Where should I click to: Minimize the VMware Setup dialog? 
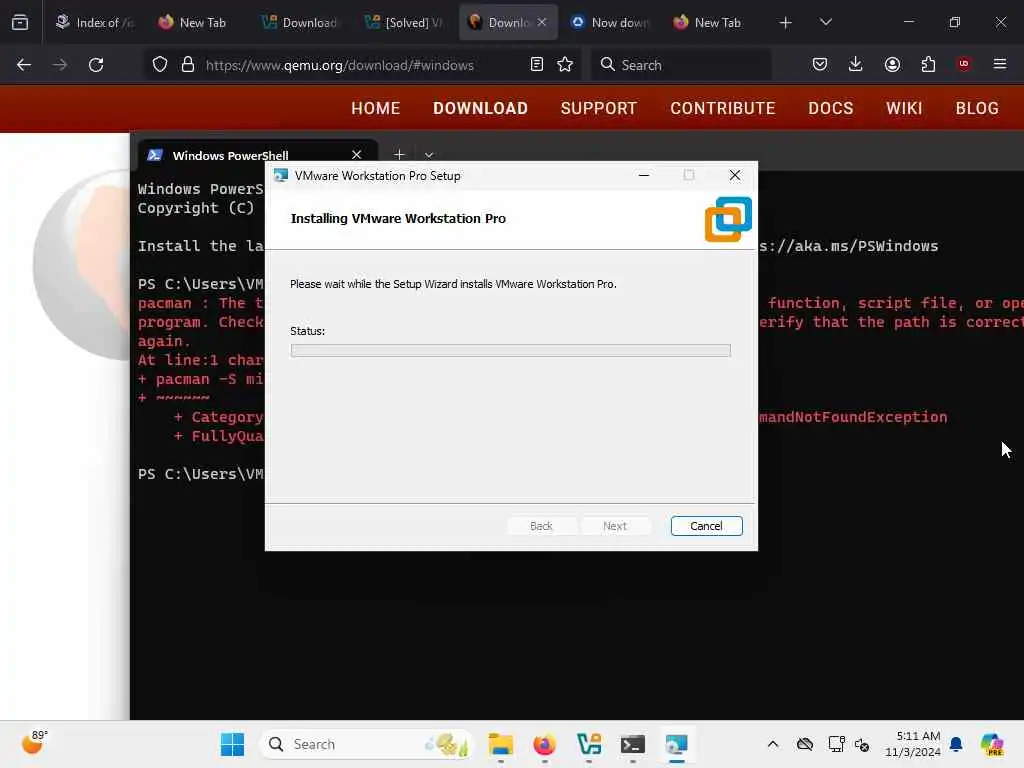[x=644, y=175]
